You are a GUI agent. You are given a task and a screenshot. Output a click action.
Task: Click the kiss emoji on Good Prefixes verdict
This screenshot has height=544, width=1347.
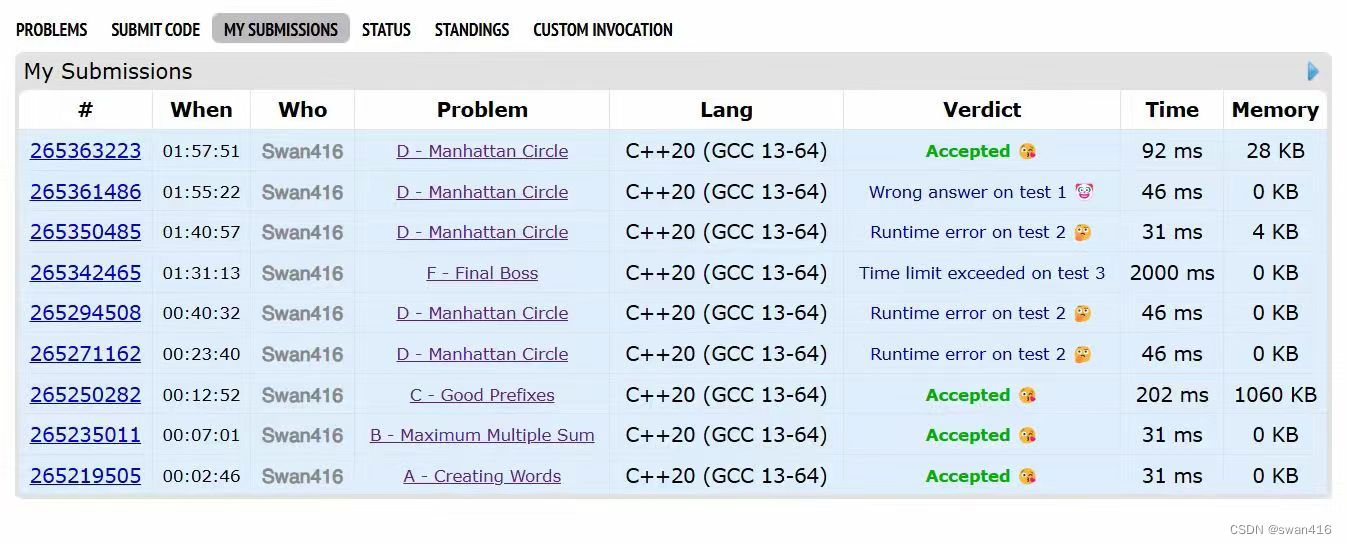tap(1027, 396)
